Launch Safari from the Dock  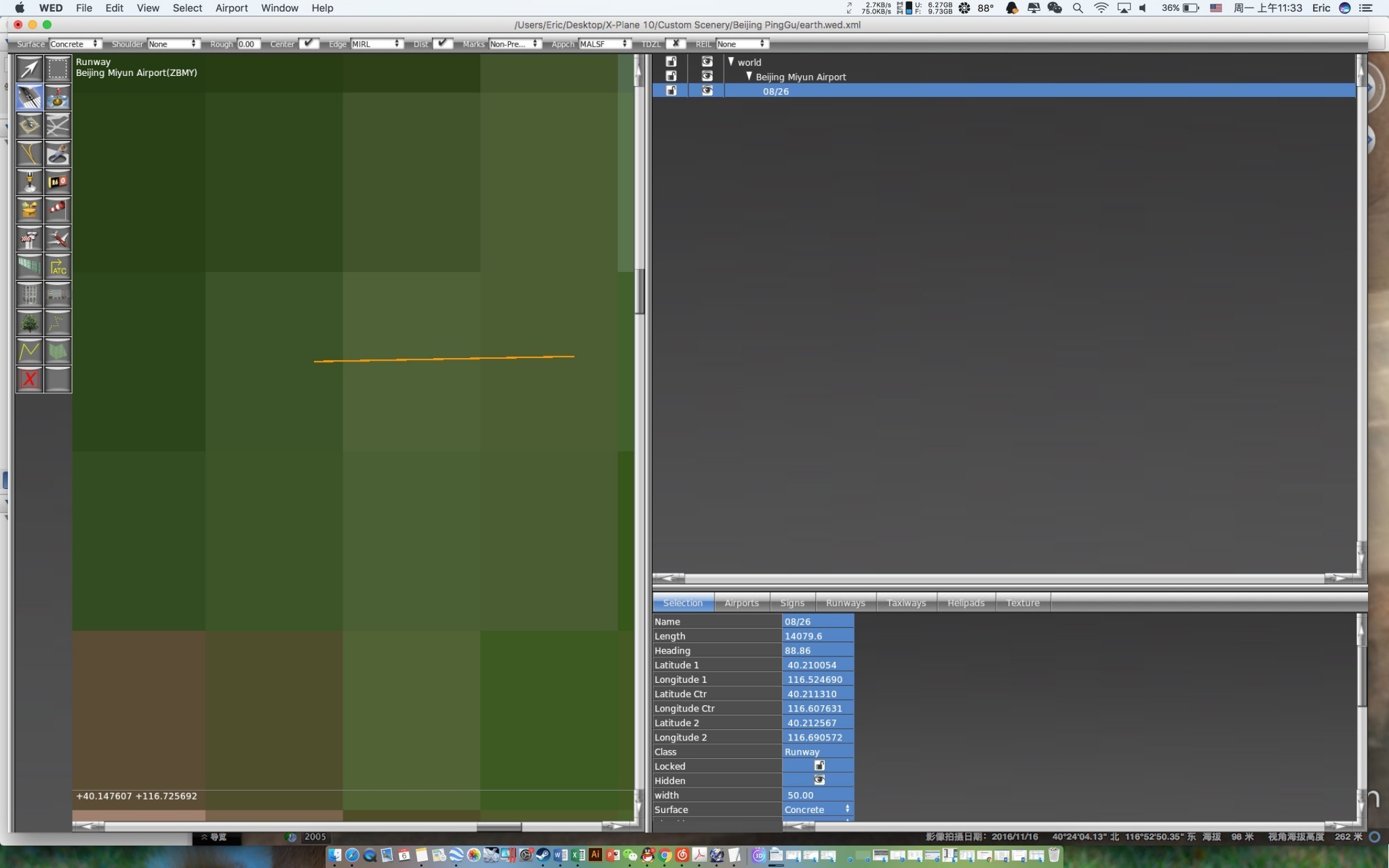(352, 855)
